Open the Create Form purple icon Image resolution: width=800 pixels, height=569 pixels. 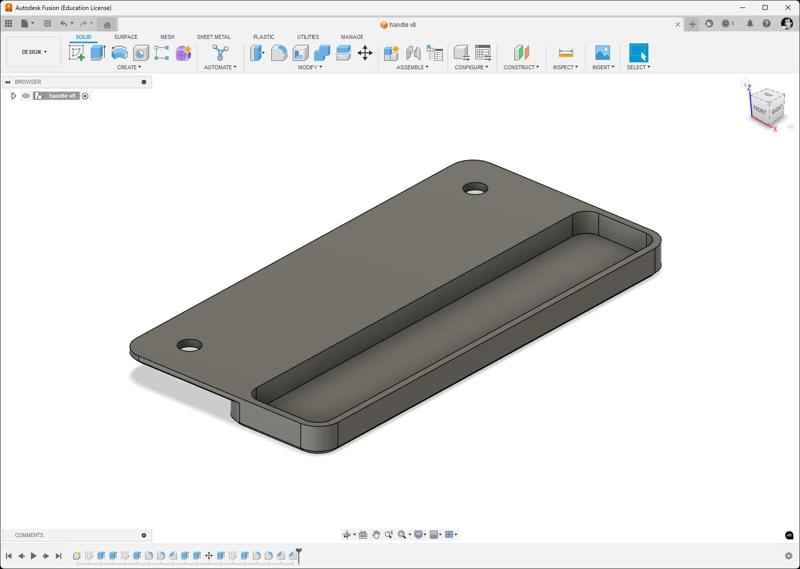click(x=183, y=53)
